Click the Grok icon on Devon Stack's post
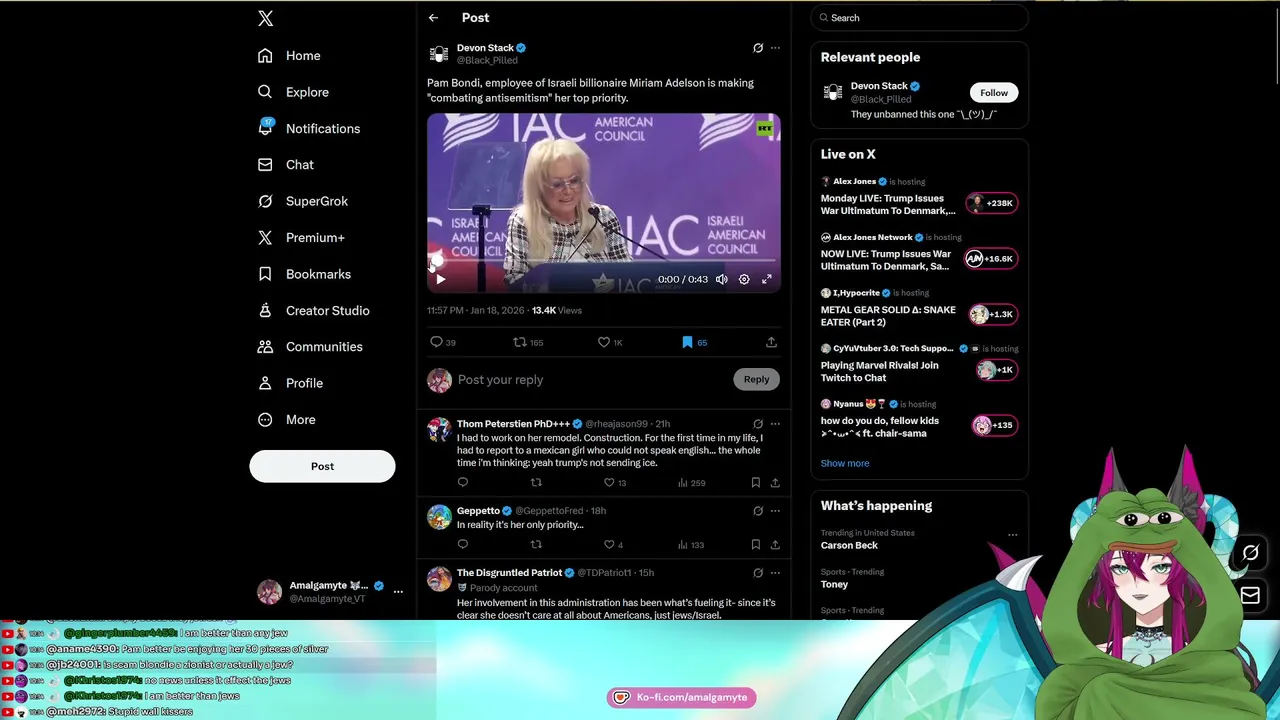Viewport: 1280px width, 720px height. [758, 48]
